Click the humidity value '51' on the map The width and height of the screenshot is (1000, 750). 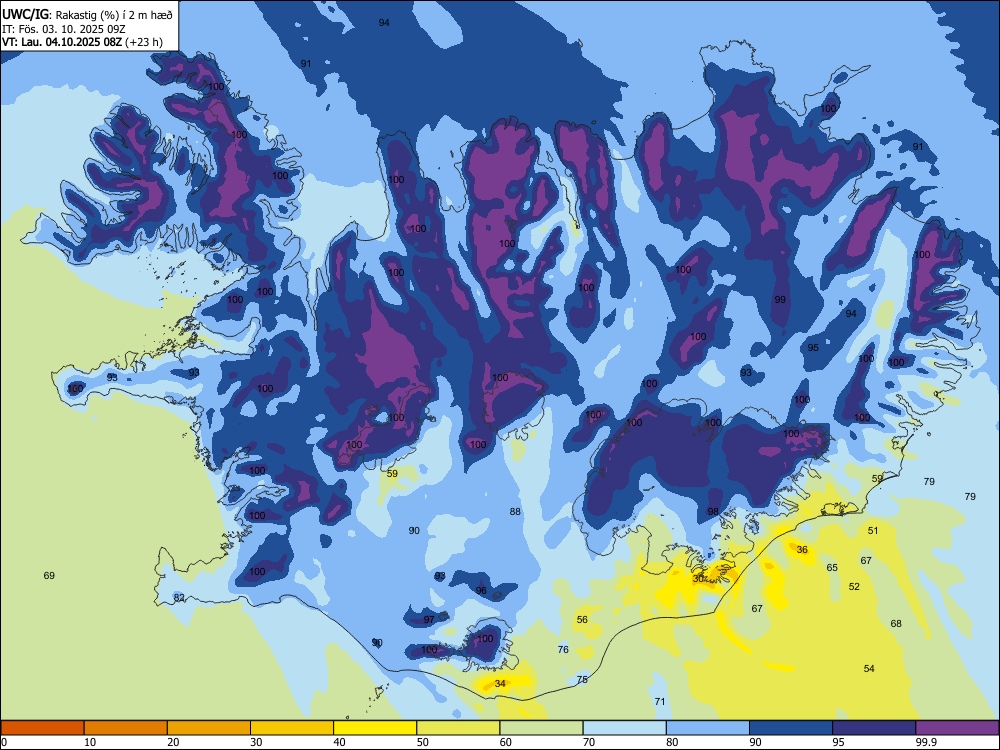tap(873, 531)
